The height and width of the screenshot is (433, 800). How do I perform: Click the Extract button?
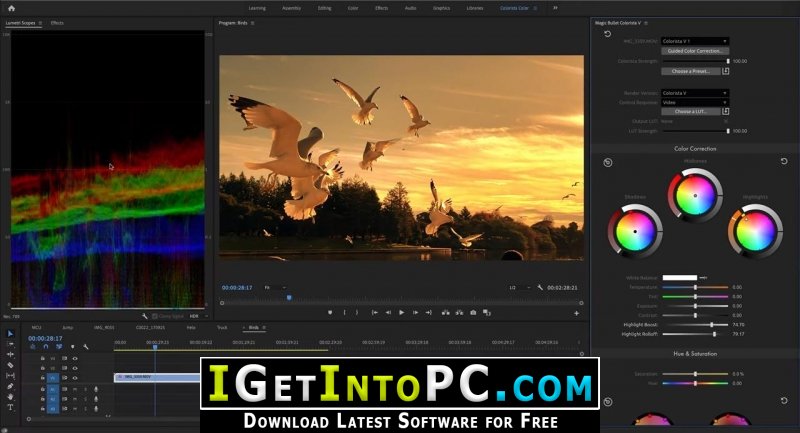pos(459,313)
